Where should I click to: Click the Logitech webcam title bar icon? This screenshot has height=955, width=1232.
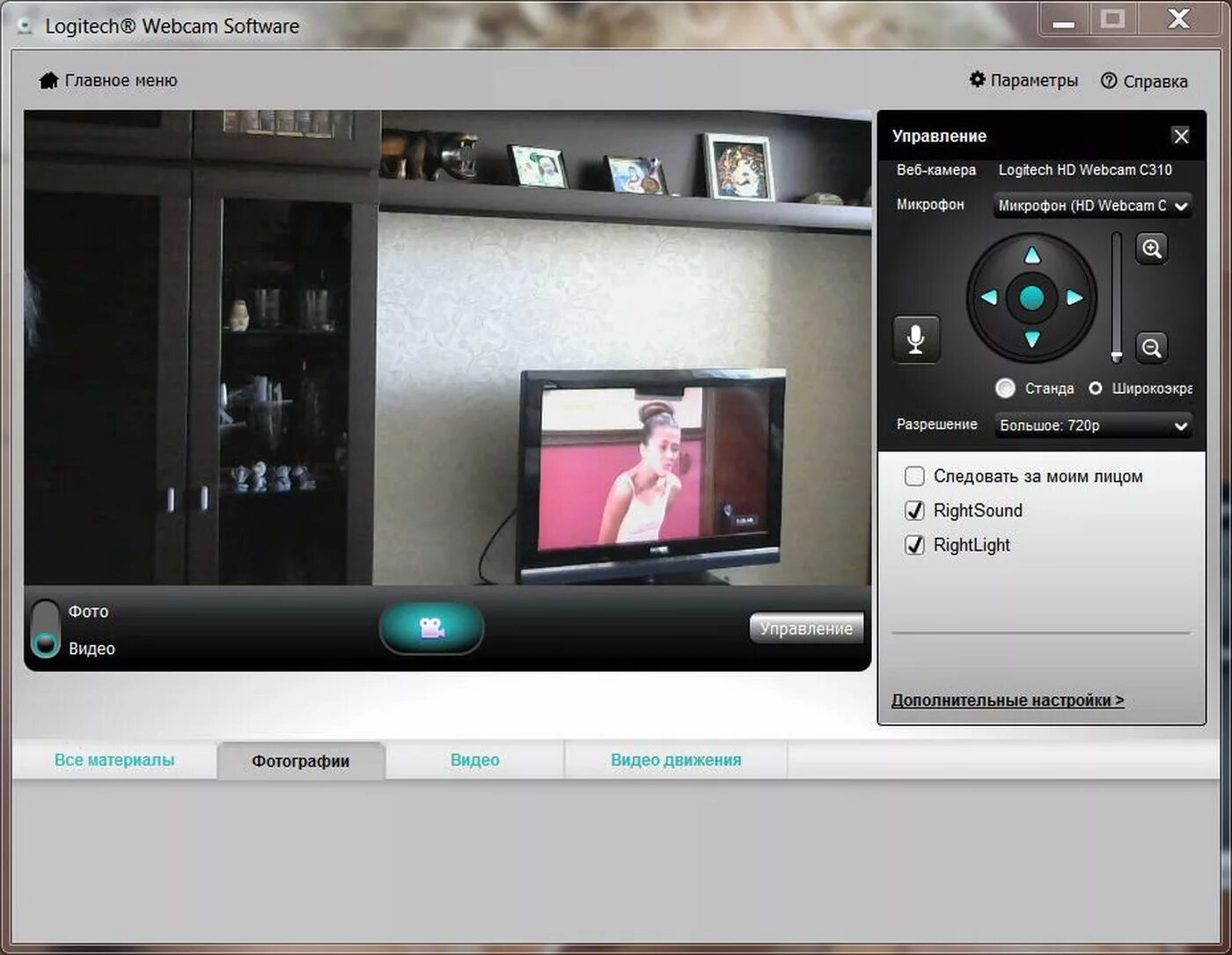point(25,26)
